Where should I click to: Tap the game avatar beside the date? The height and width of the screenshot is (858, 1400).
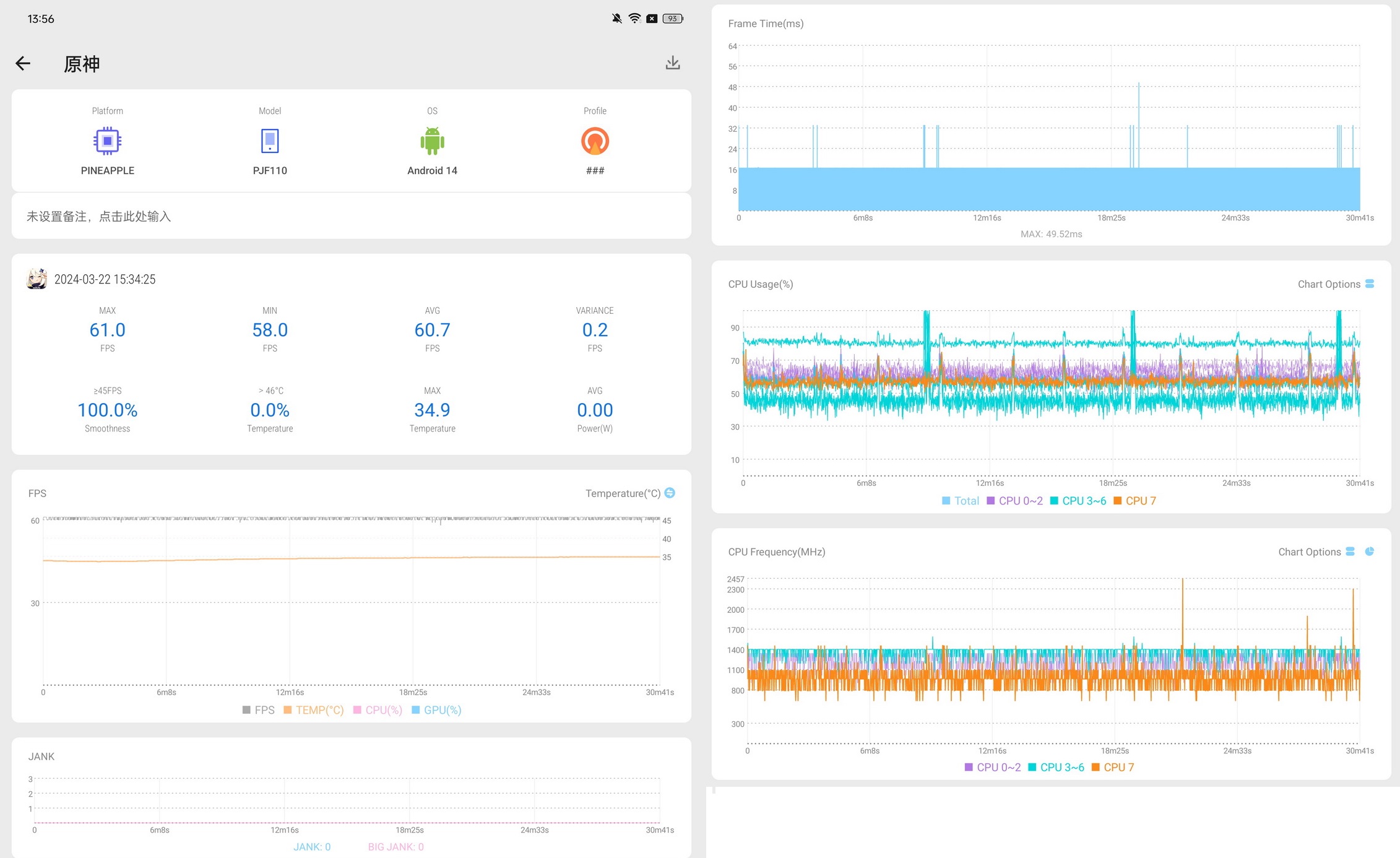[37, 279]
